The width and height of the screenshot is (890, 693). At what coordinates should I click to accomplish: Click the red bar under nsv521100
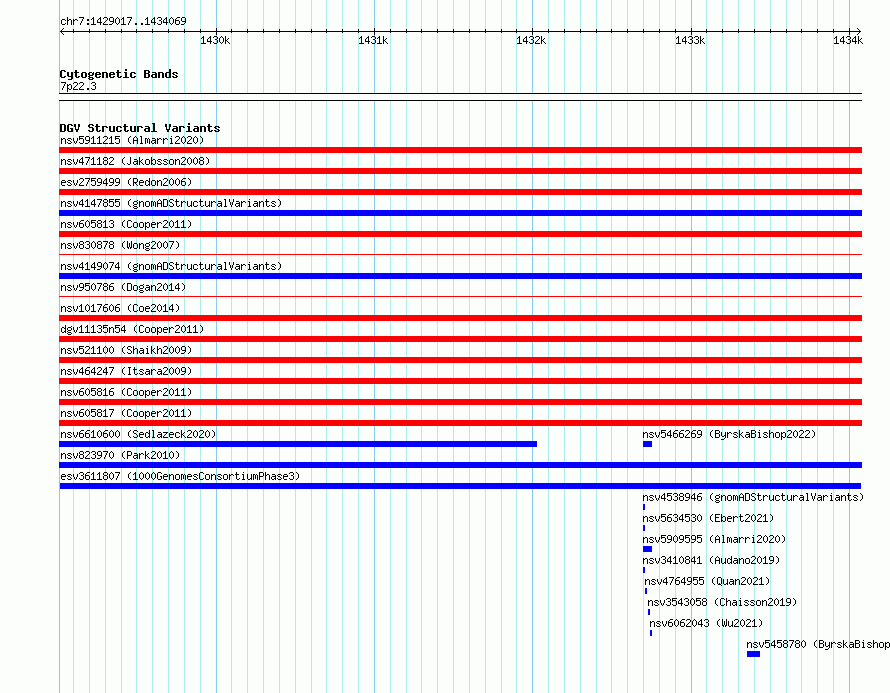[x=460, y=360]
